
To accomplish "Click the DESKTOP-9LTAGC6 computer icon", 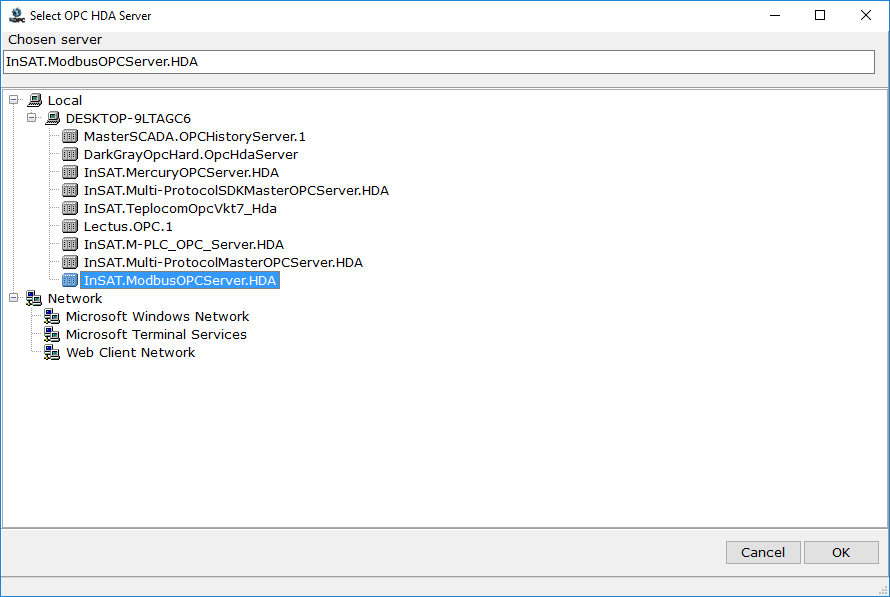I will pyautogui.click(x=53, y=118).
